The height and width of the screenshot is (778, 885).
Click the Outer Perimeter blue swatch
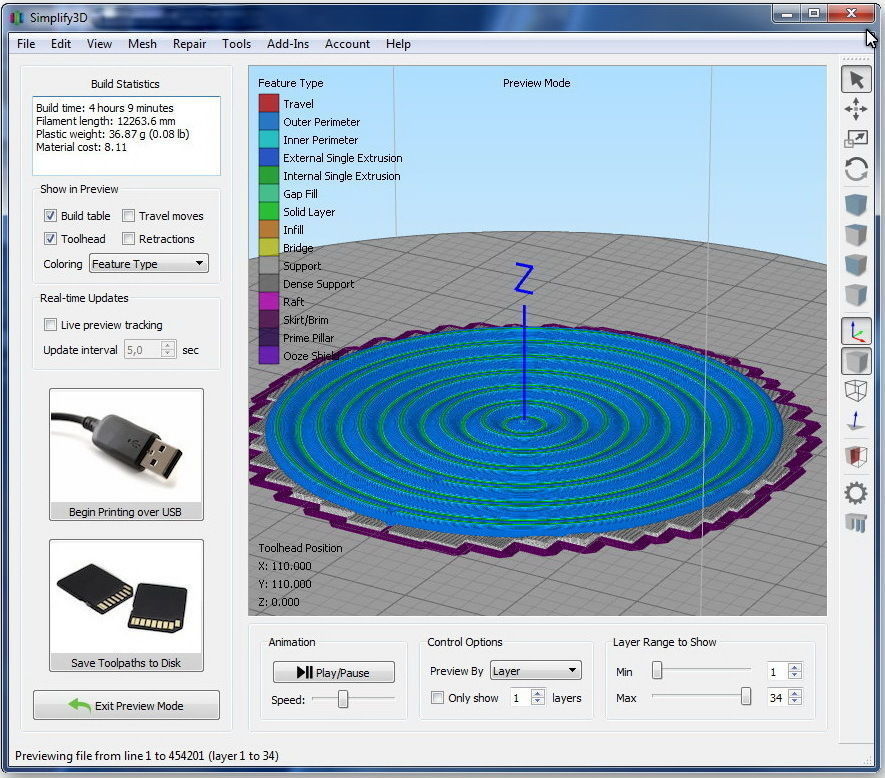pos(269,121)
